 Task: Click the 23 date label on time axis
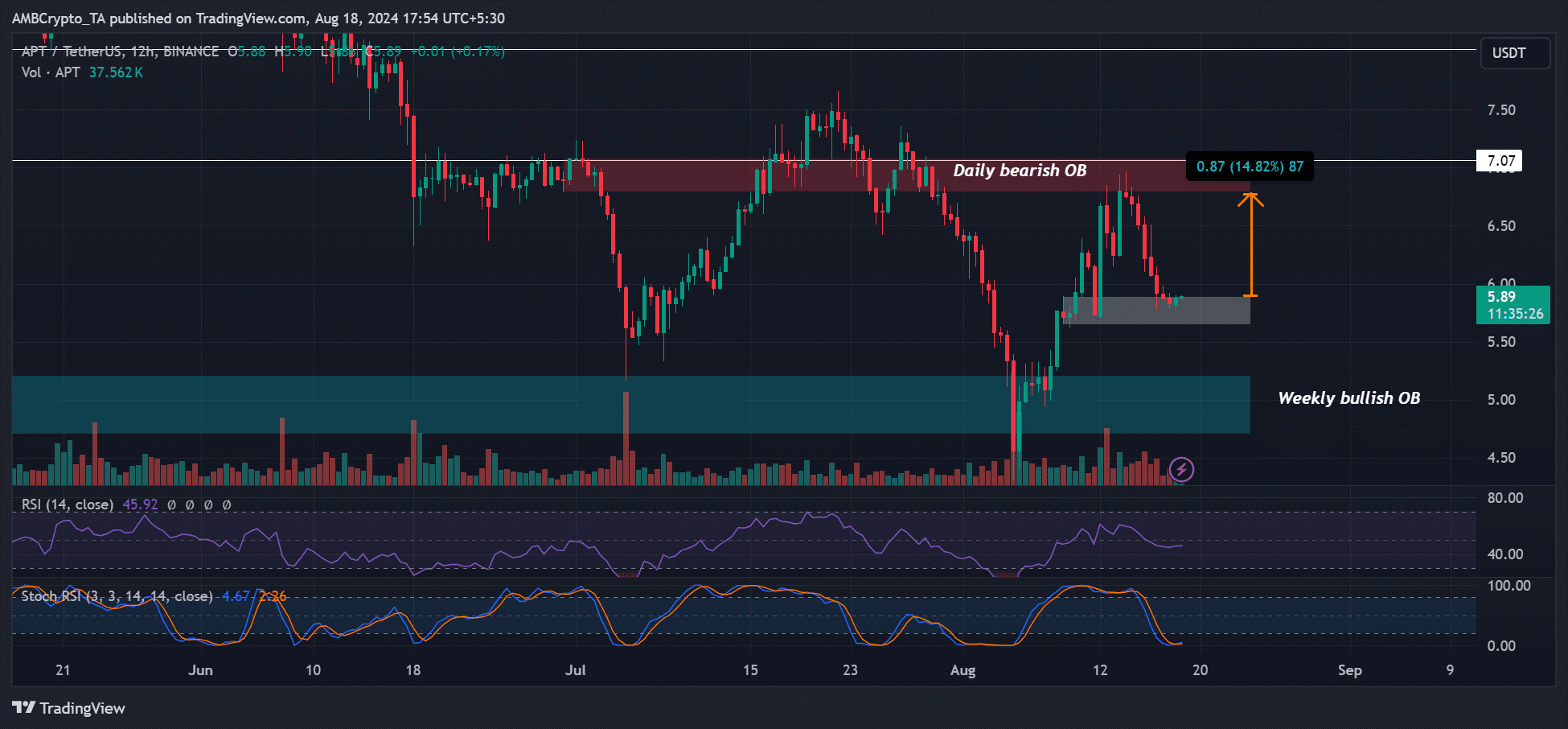coord(850,670)
